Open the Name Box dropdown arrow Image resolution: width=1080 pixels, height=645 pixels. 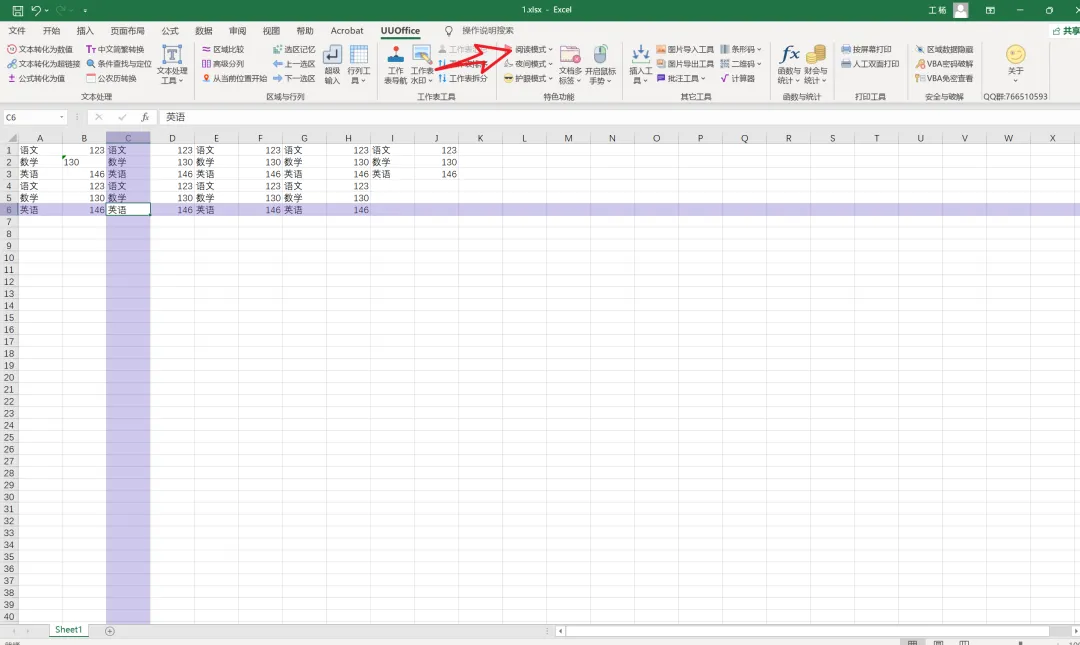tap(61, 117)
